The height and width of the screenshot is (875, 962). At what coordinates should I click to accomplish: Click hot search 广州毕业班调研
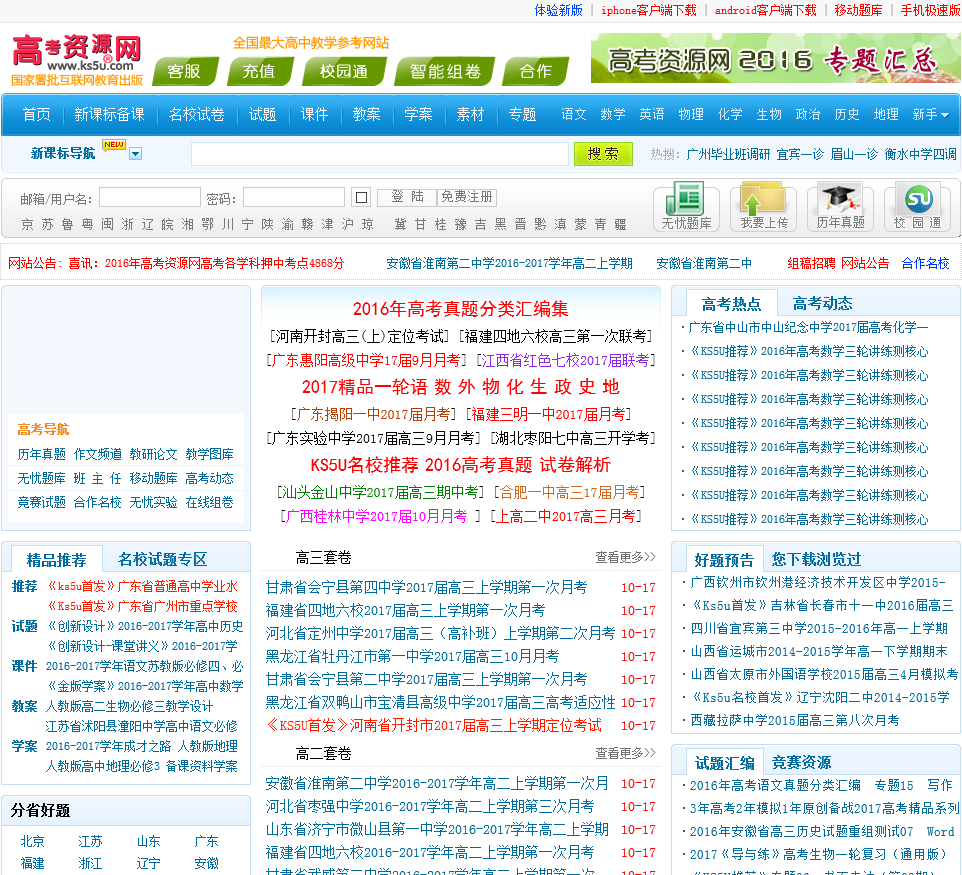[728, 155]
